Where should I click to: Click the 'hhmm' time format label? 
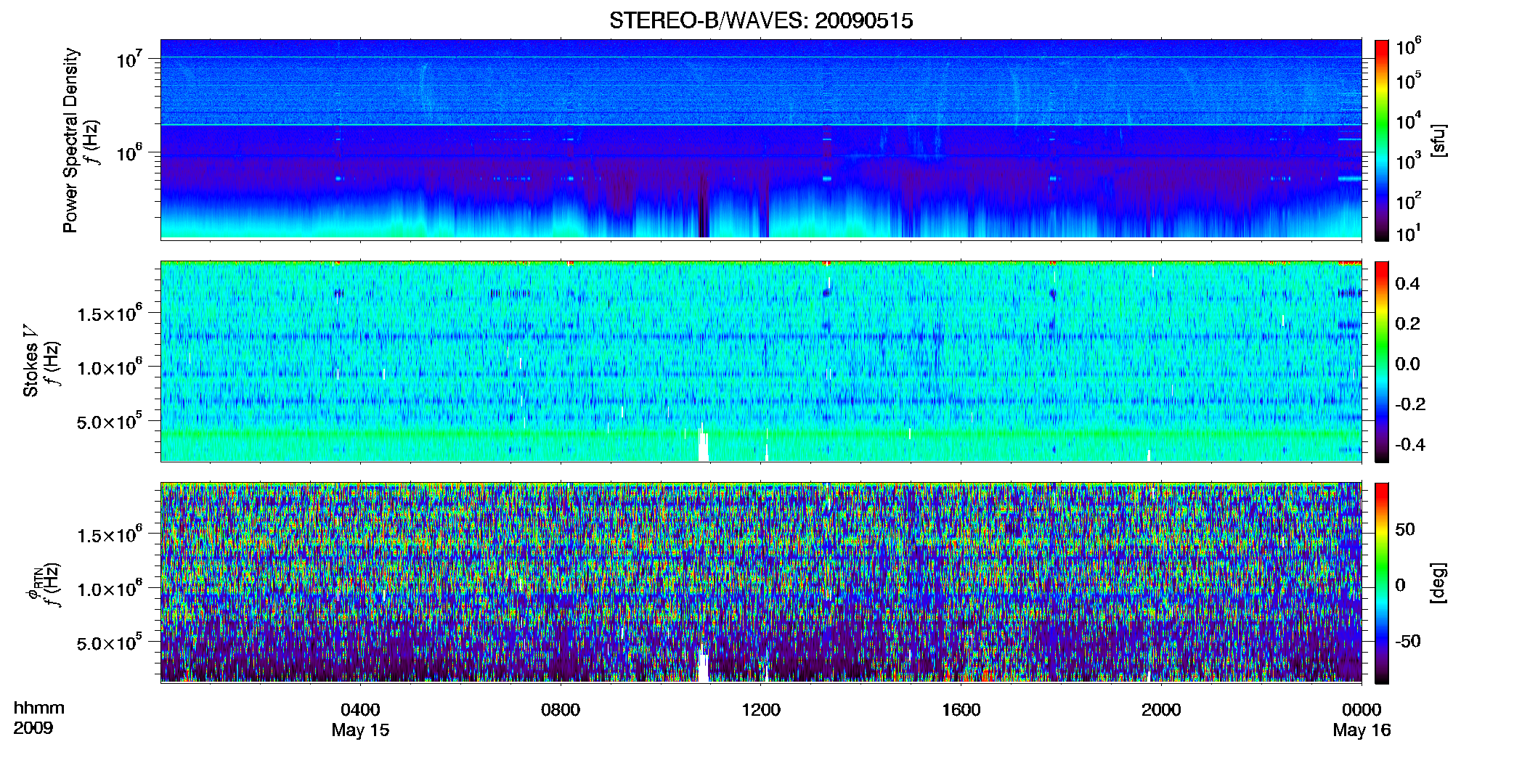click(x=39, y=709)
